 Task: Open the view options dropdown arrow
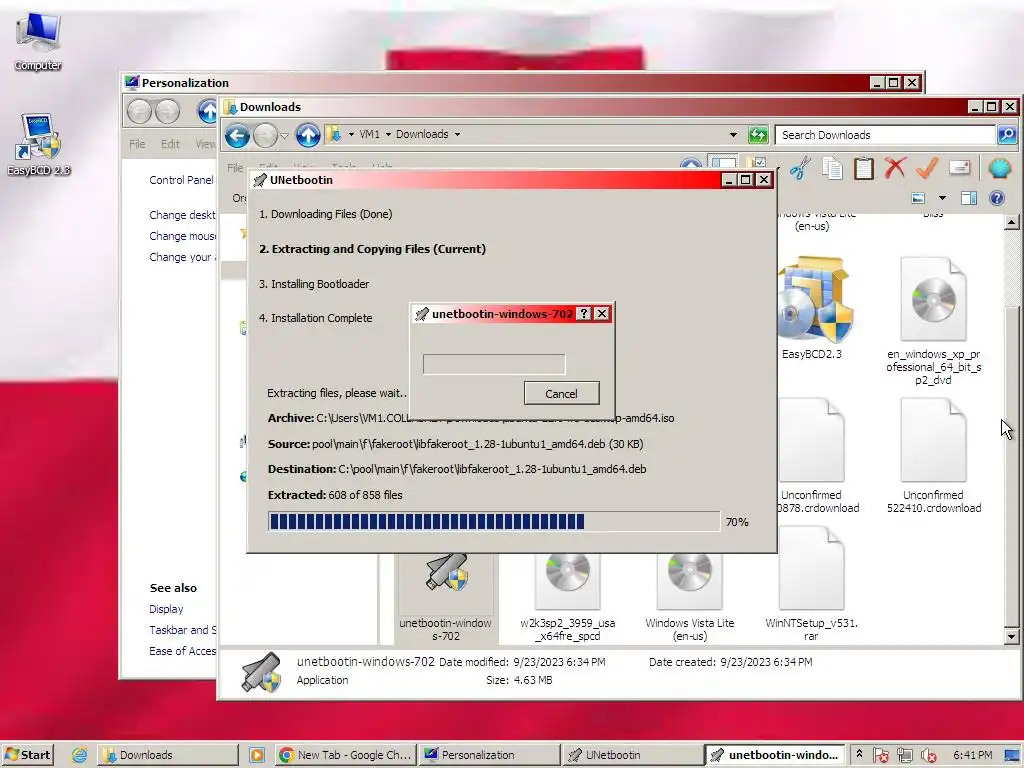point(942,198)
